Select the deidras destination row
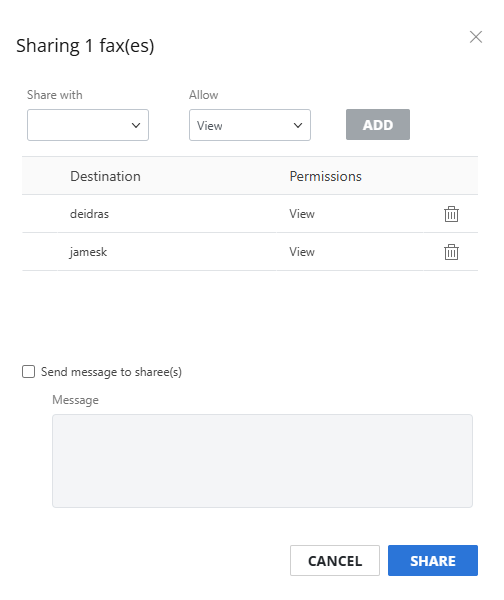 (x=250, y=214)
